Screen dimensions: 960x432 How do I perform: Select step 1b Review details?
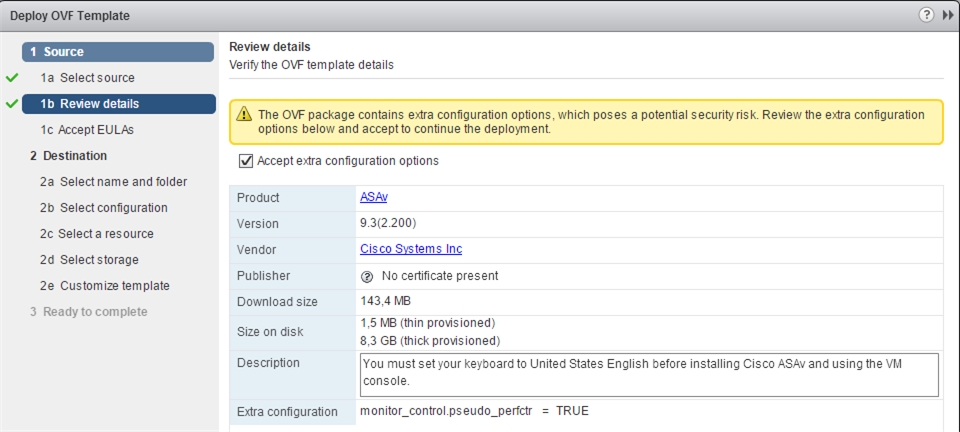point(119,104)
